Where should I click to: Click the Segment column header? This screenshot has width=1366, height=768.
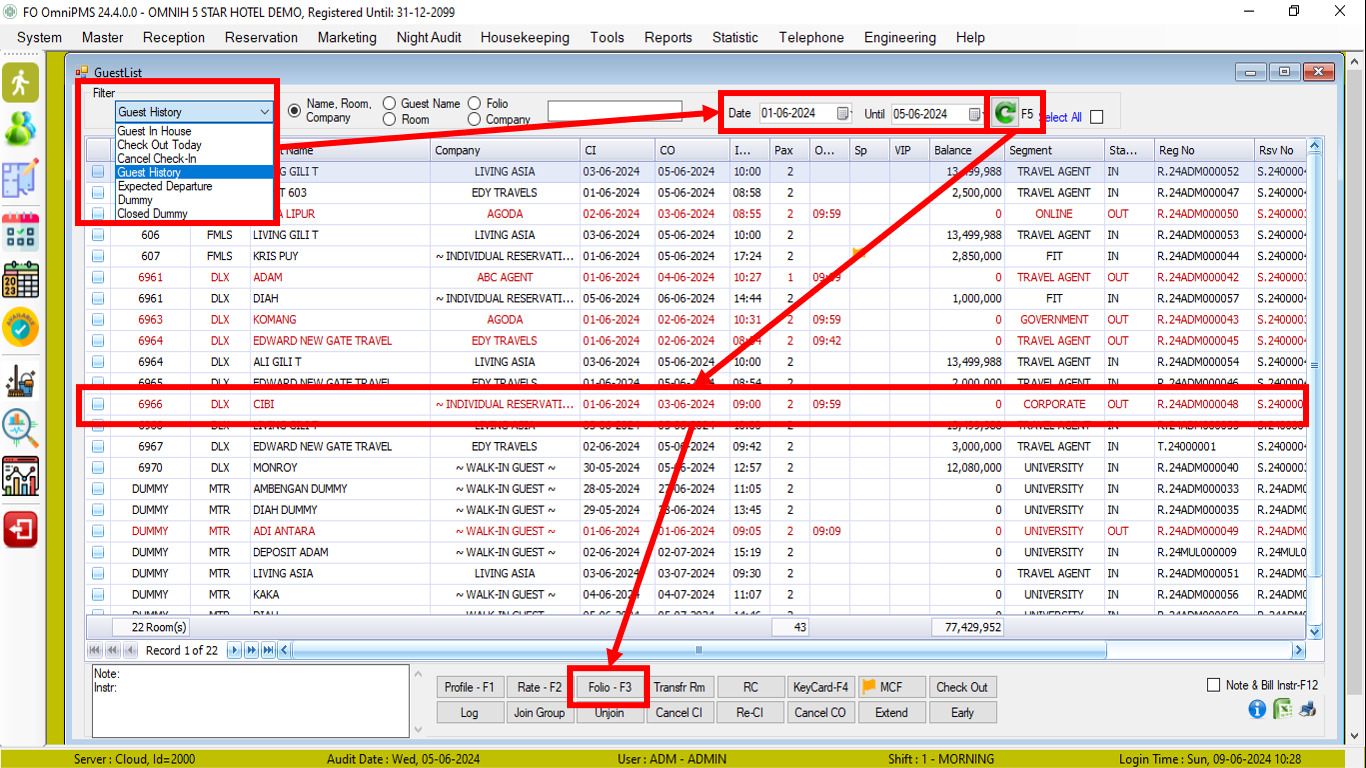pyautogui.click(x=1055, y=150)
